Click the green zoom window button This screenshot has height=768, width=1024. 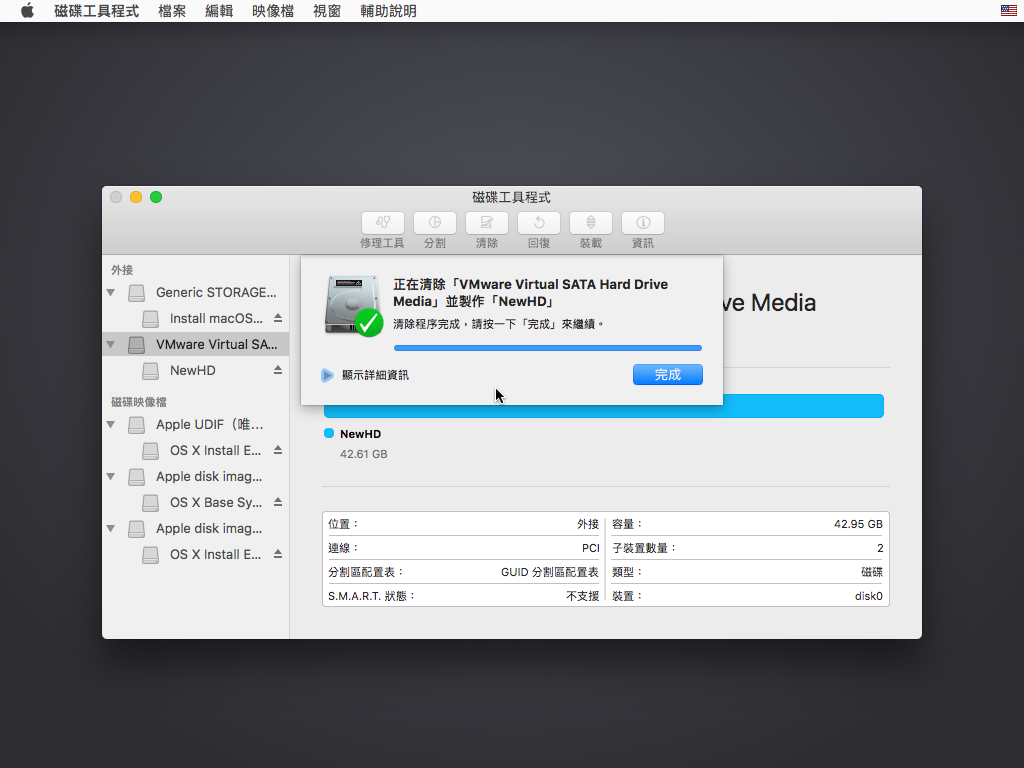(156, 197)
